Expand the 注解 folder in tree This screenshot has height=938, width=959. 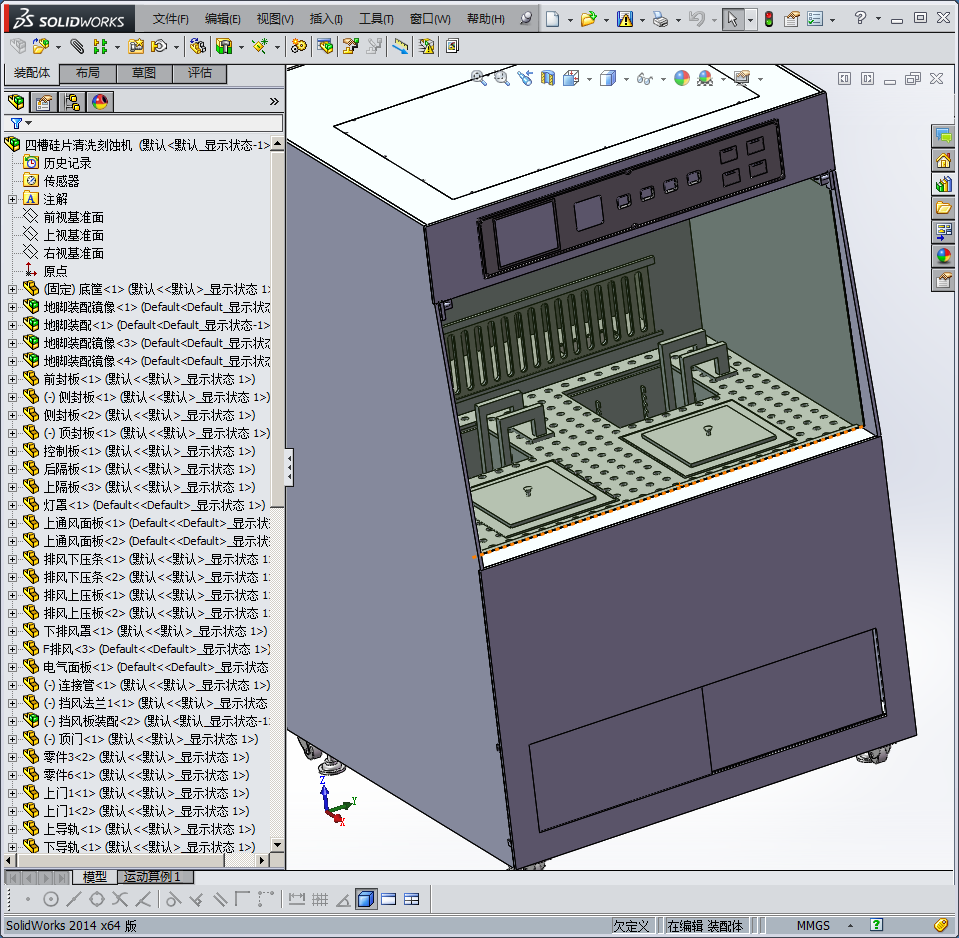tap(12, 199)
